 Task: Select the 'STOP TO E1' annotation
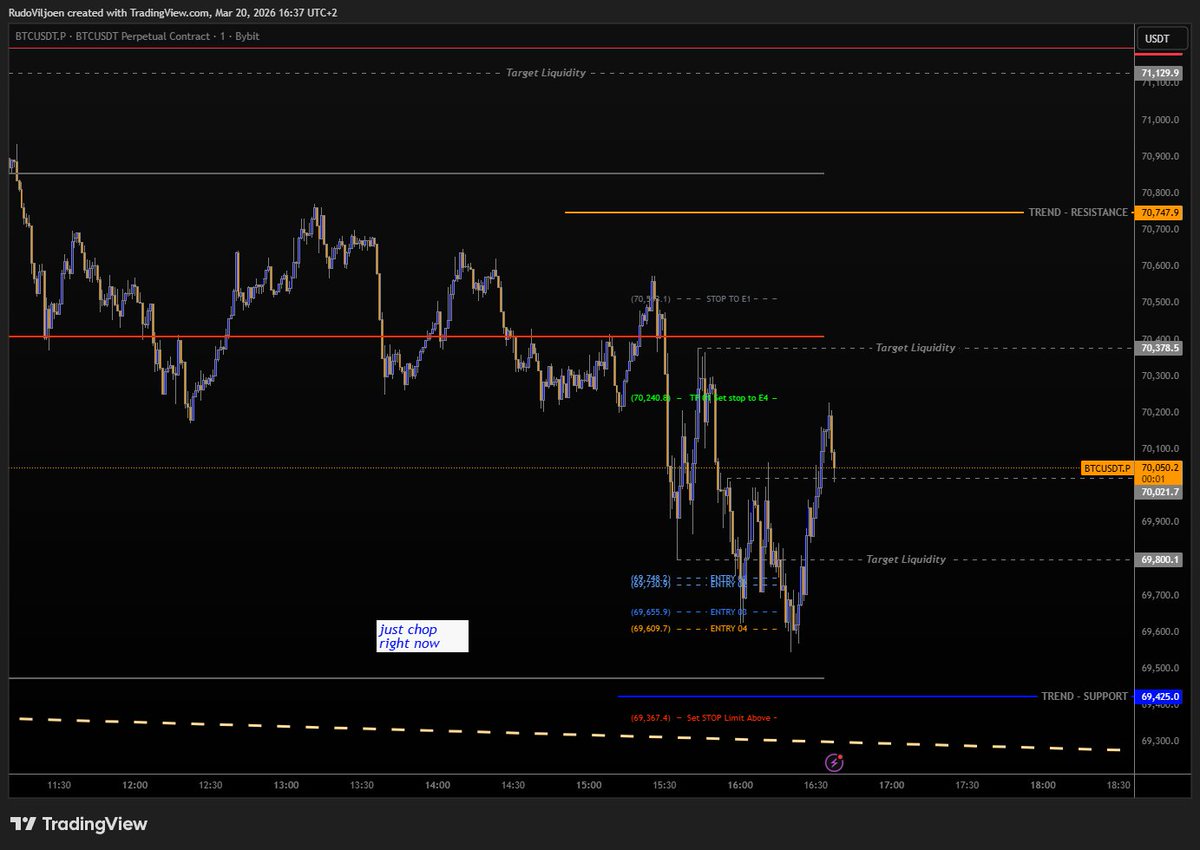click(728, 299)
